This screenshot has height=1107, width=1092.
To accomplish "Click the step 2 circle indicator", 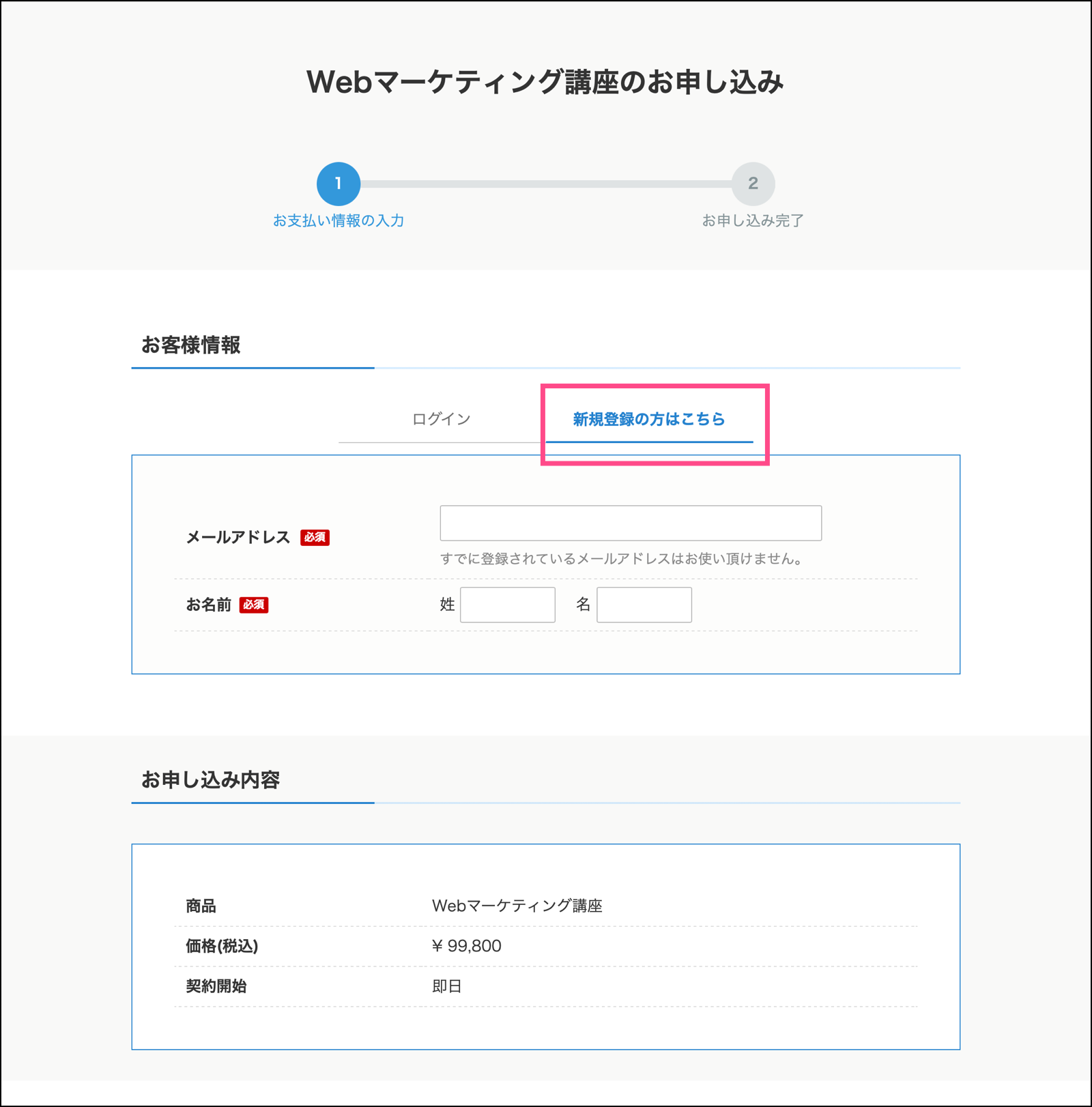I will 753,184.
